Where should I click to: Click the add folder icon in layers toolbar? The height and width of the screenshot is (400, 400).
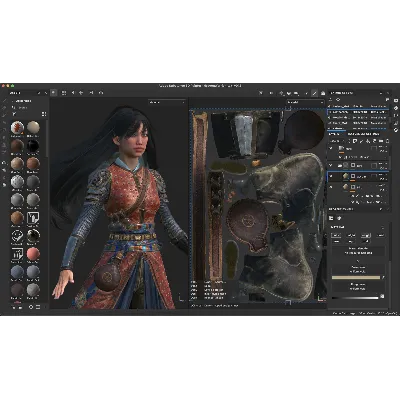(x=380, y=141)
